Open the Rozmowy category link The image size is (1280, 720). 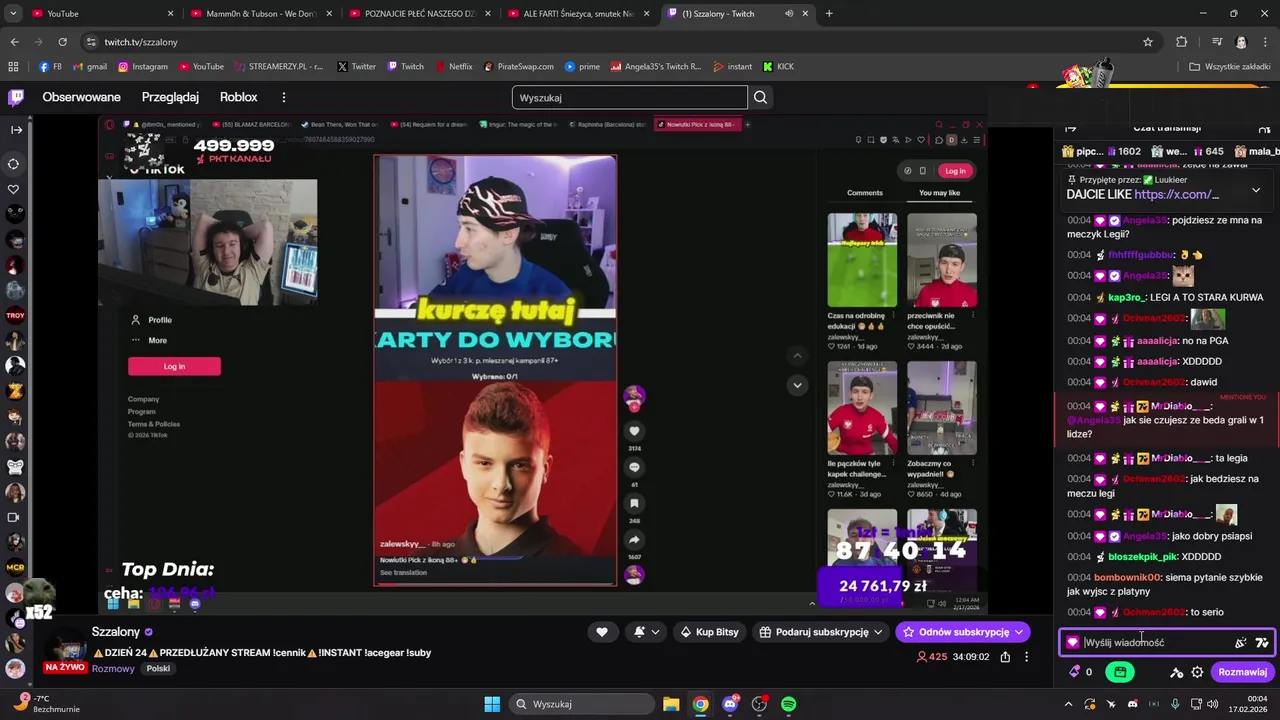(113, 669)
